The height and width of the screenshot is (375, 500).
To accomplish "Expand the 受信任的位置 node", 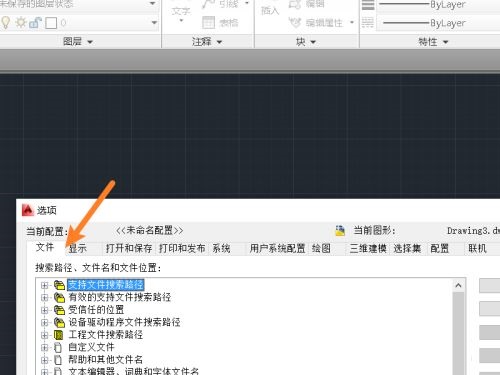I will coord(44,310).
